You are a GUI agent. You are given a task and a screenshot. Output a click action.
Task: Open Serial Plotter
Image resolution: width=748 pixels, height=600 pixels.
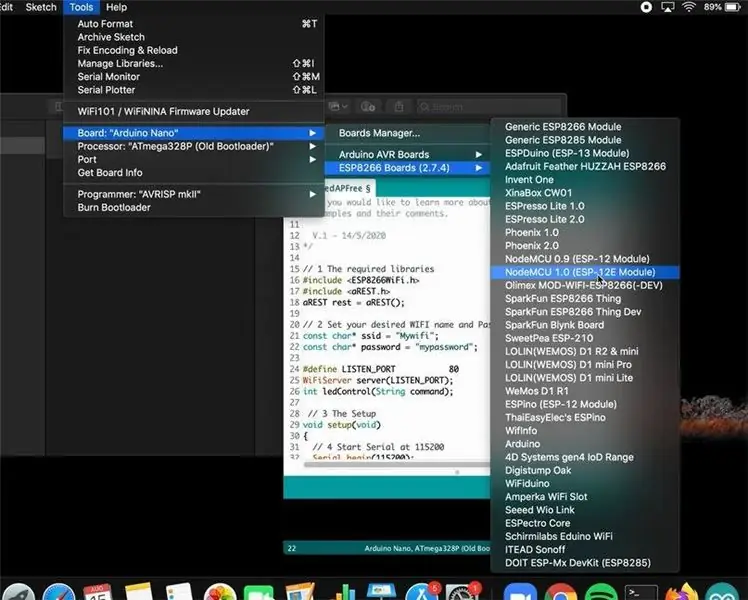(194, 90)
